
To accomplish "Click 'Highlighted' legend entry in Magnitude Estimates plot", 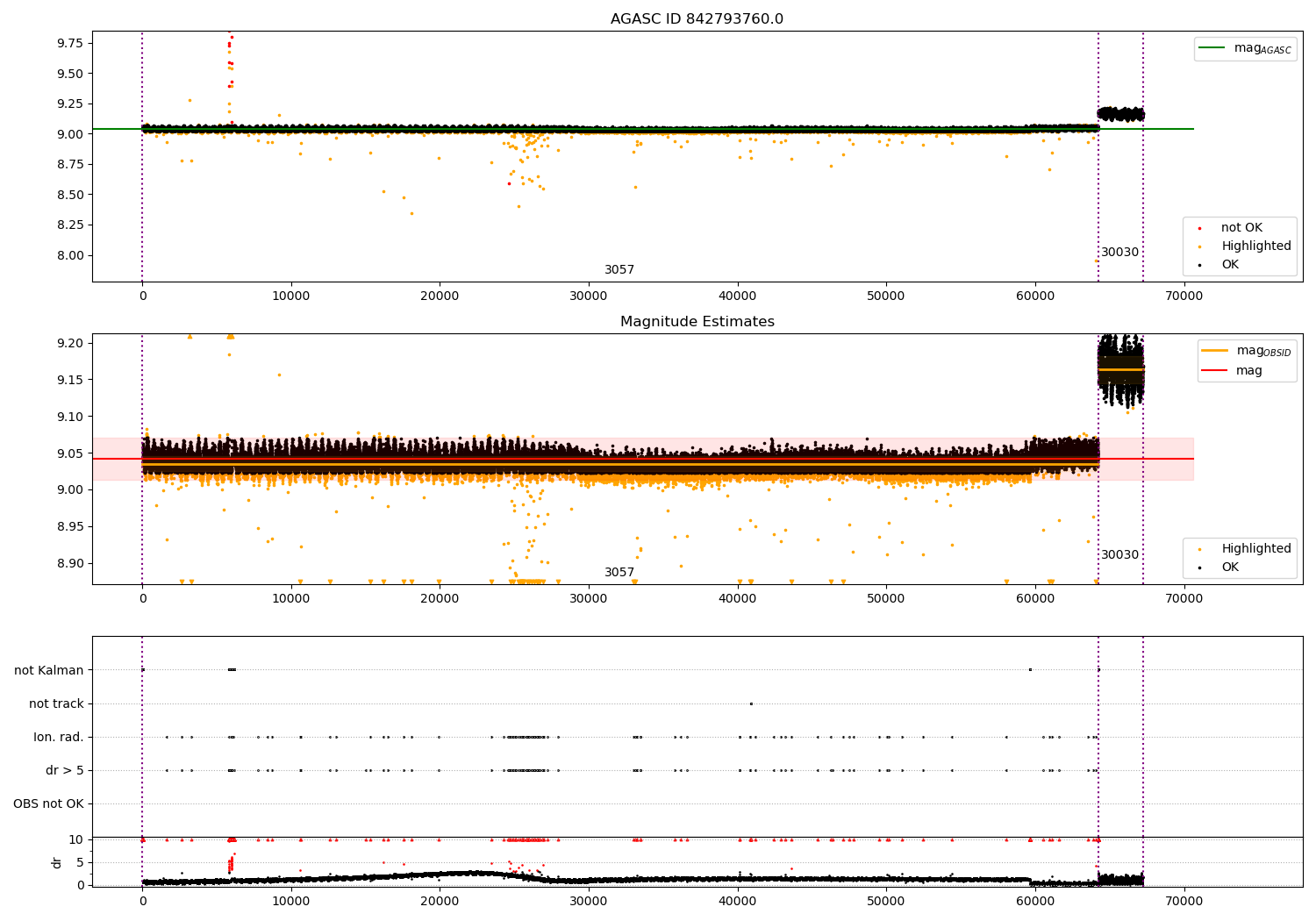I will click(1256, 549).
